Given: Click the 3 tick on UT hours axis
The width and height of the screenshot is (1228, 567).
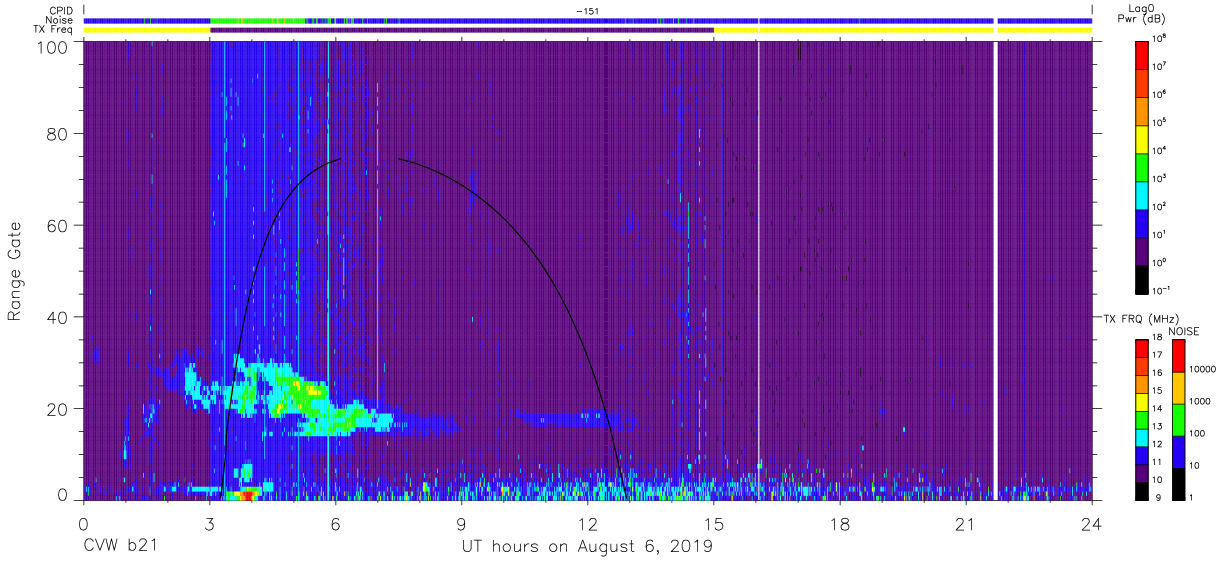Looking at the screenshot, I should [x=209, y=524].
